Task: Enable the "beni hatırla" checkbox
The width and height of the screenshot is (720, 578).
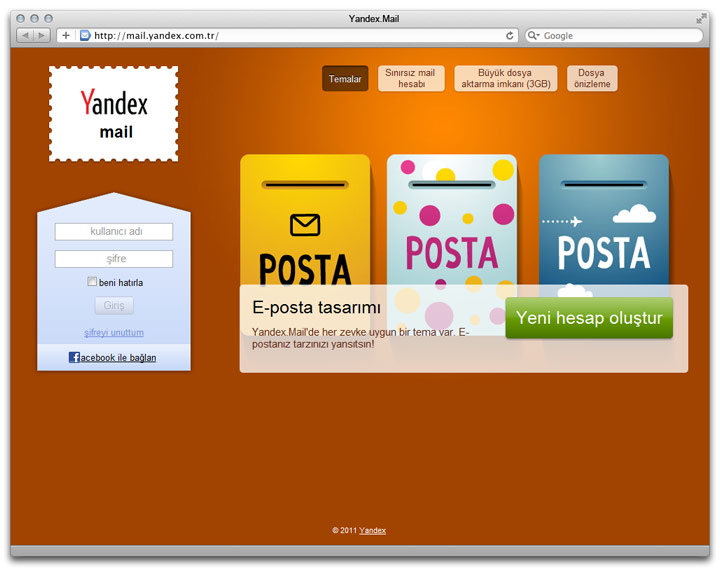Action: 92,282
